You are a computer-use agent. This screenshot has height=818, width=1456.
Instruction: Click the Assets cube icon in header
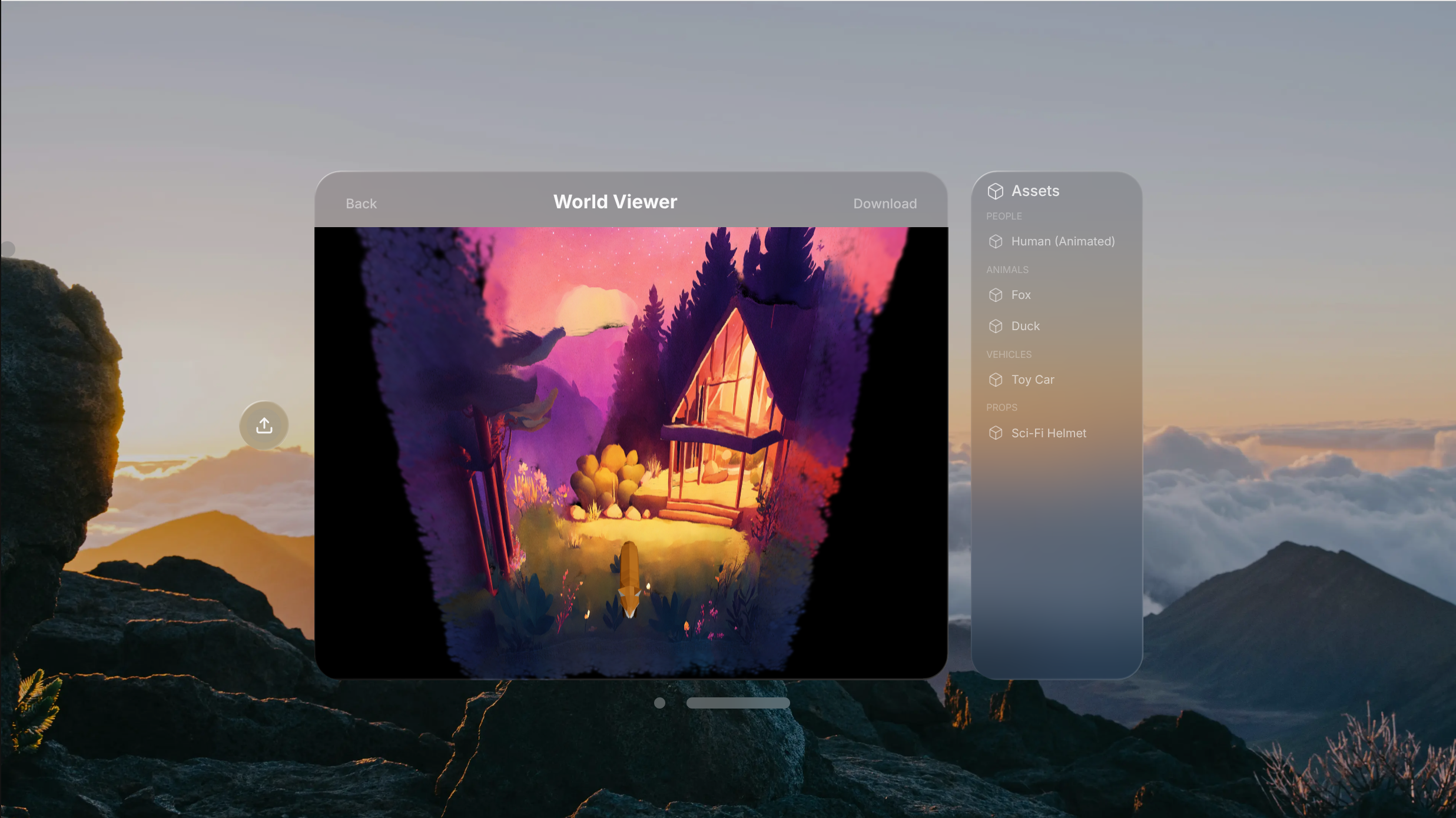[x=995, y=191]
